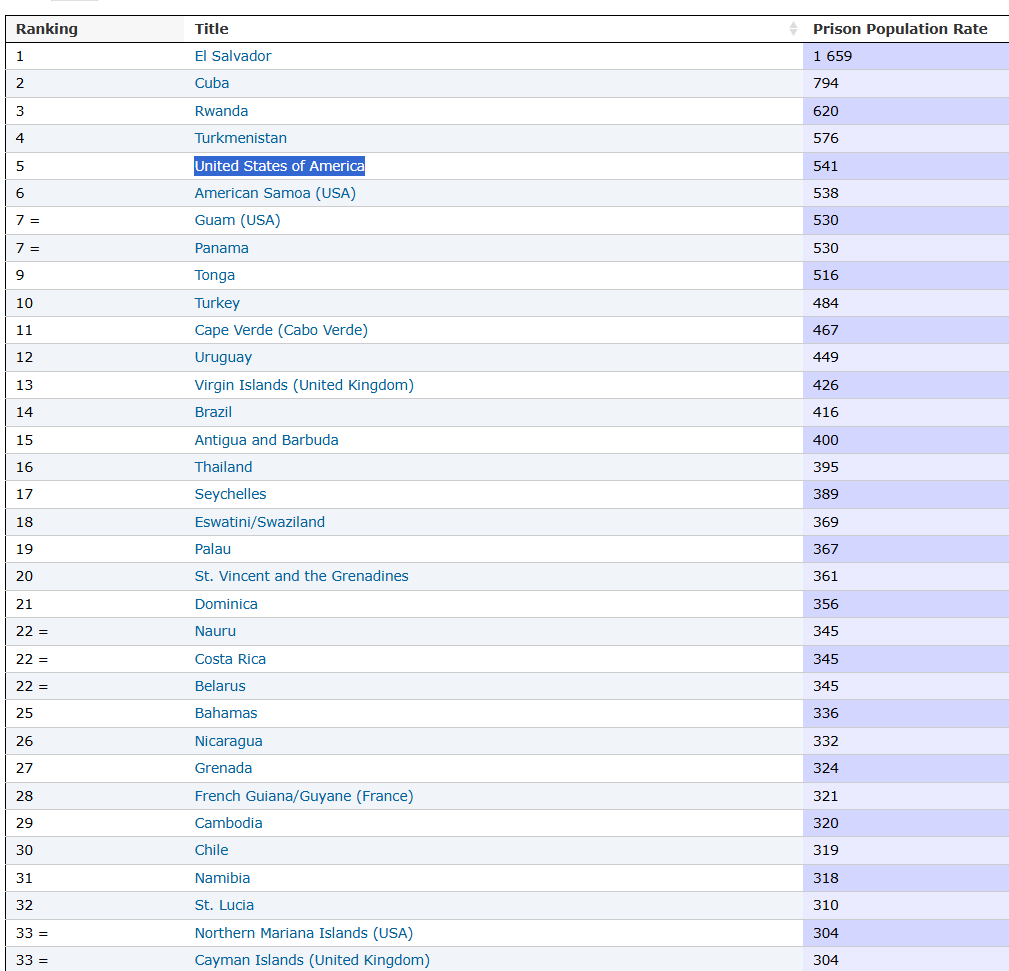
Task: Click the Eswatini/Swaziland link
Action: (x=259, y=522)
